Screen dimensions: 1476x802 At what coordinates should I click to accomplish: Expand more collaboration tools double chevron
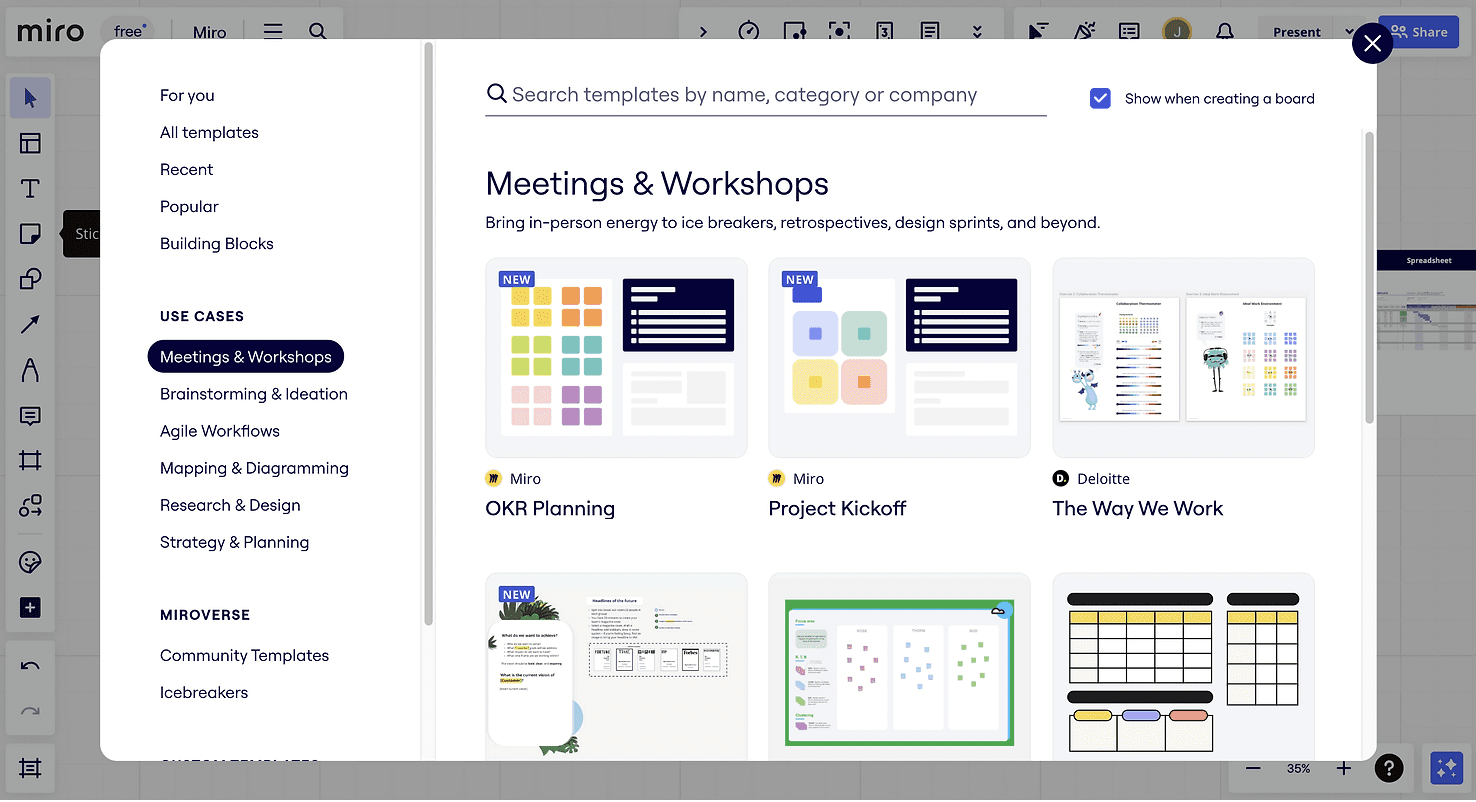point(978,32)
